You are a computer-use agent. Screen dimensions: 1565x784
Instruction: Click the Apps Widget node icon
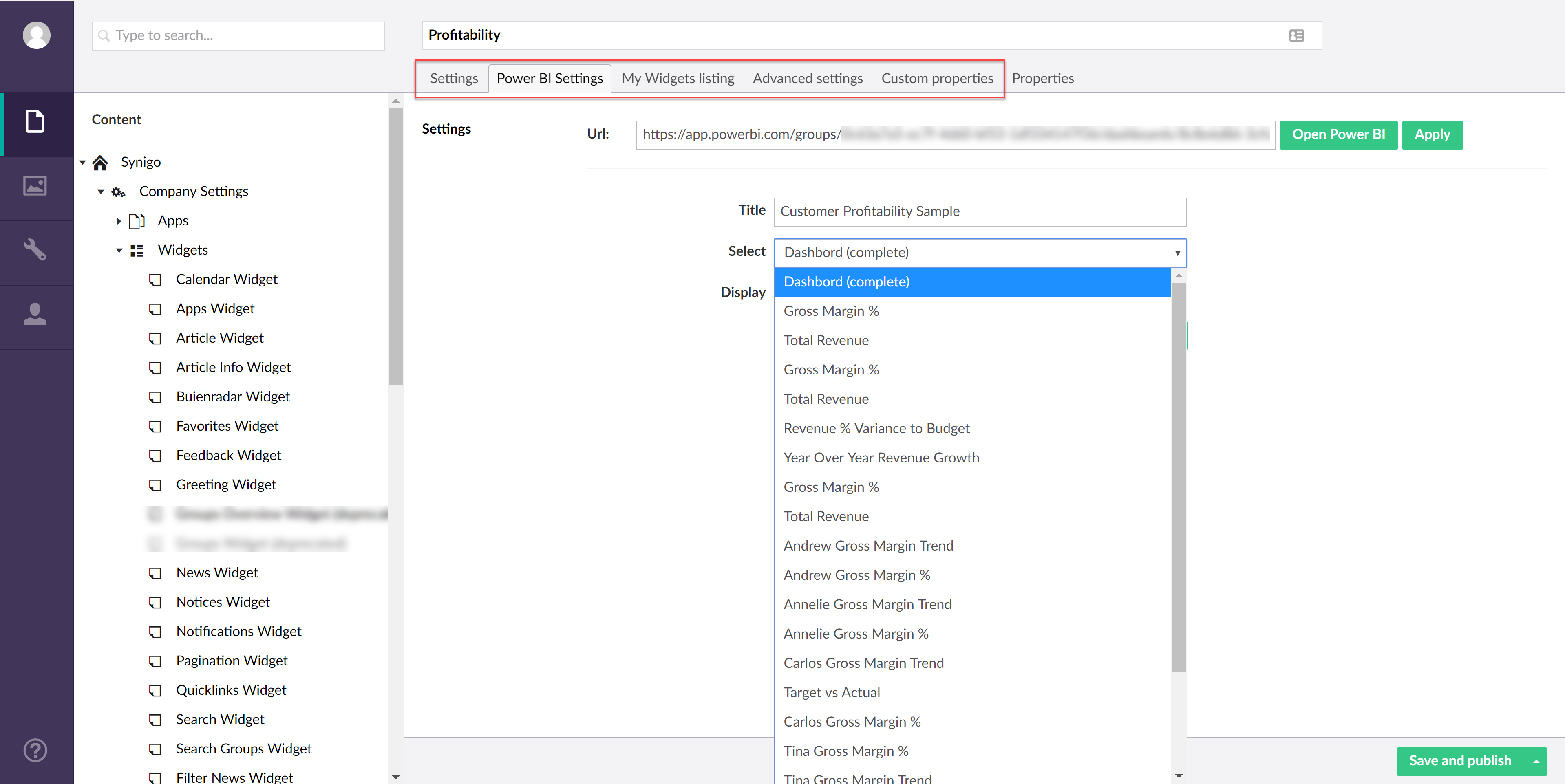[x=156, y=309]
